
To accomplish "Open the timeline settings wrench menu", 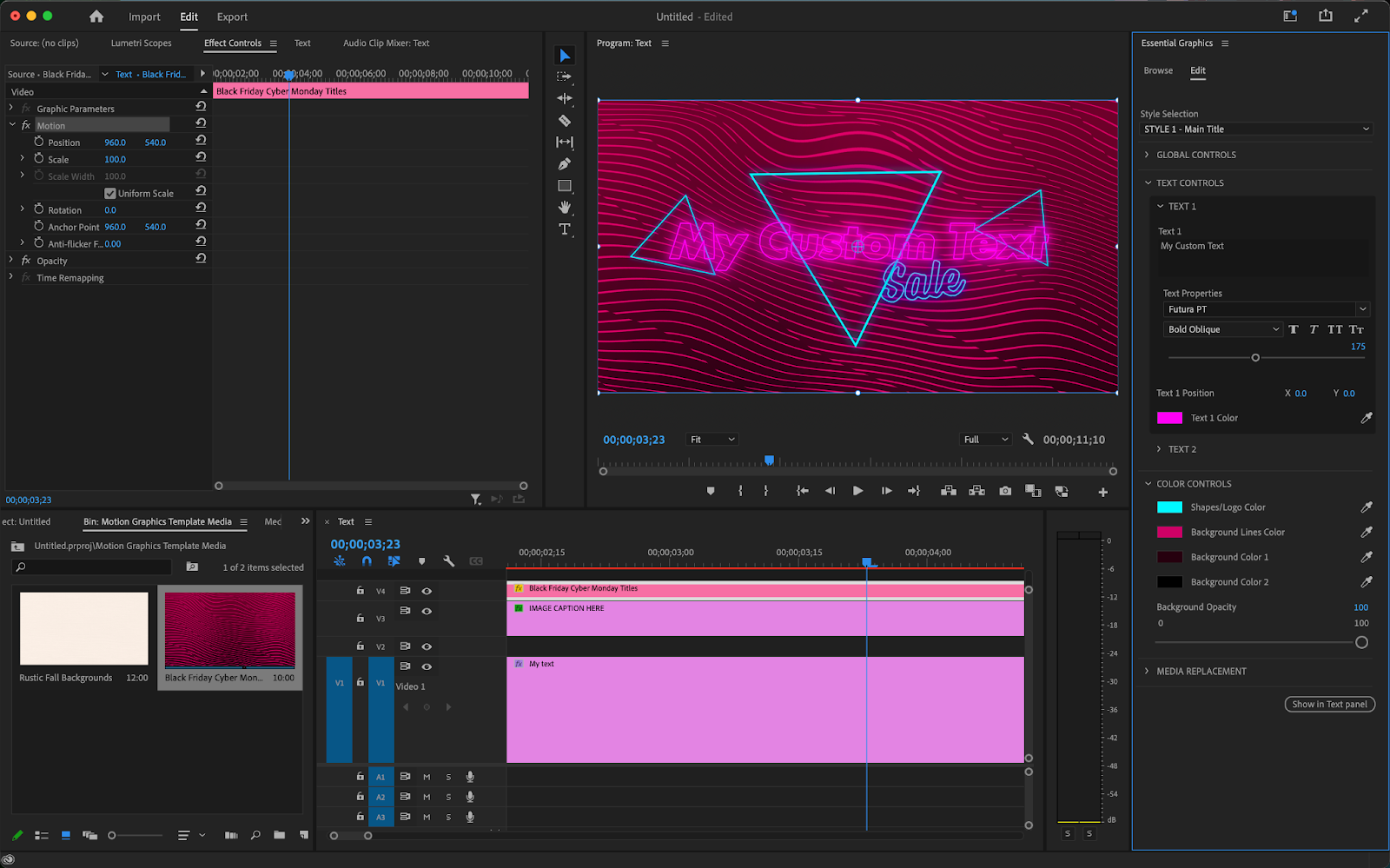I will pos(449,560).
